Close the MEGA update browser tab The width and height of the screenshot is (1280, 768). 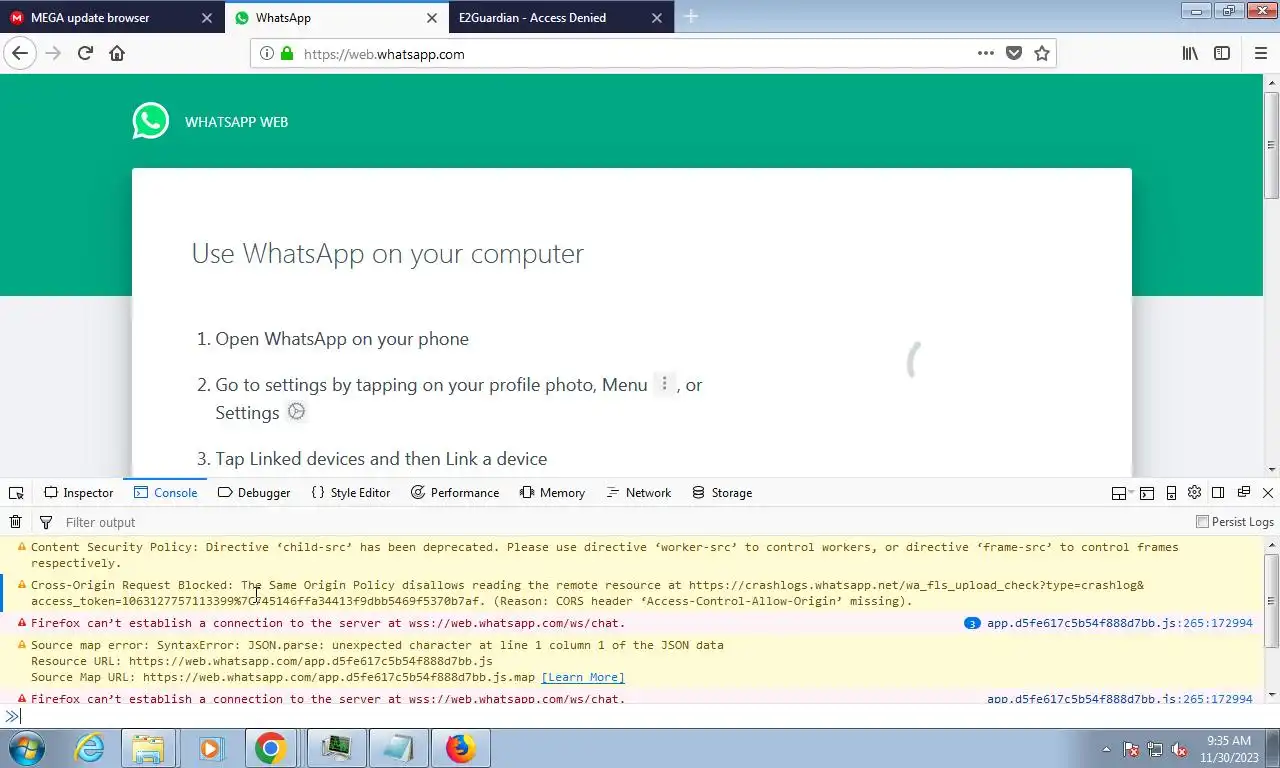click(x=207, y=18)
